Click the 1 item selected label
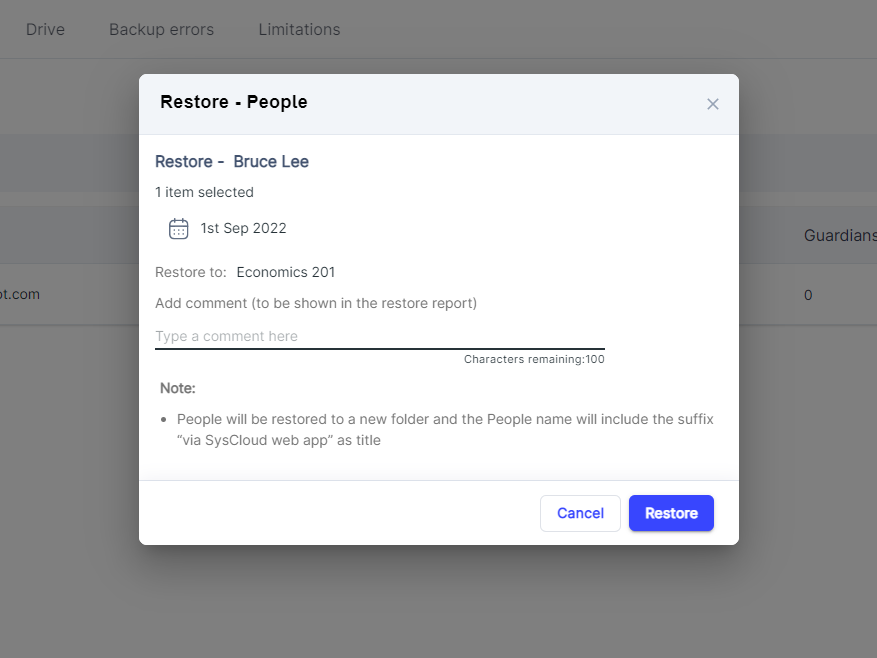Image resolution: width=877 pixels, height=658 pixels. coord(204,192)
